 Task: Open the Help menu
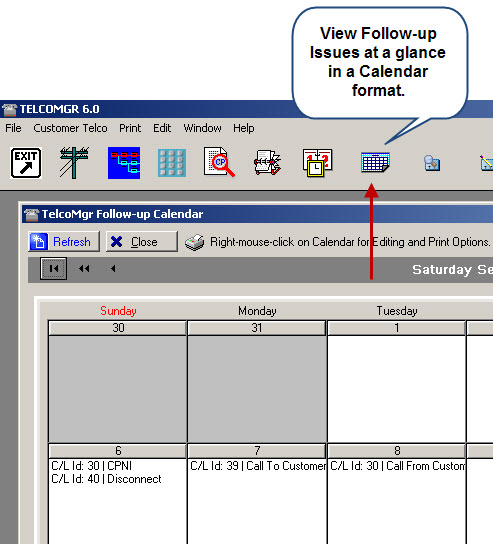[244, 128]
